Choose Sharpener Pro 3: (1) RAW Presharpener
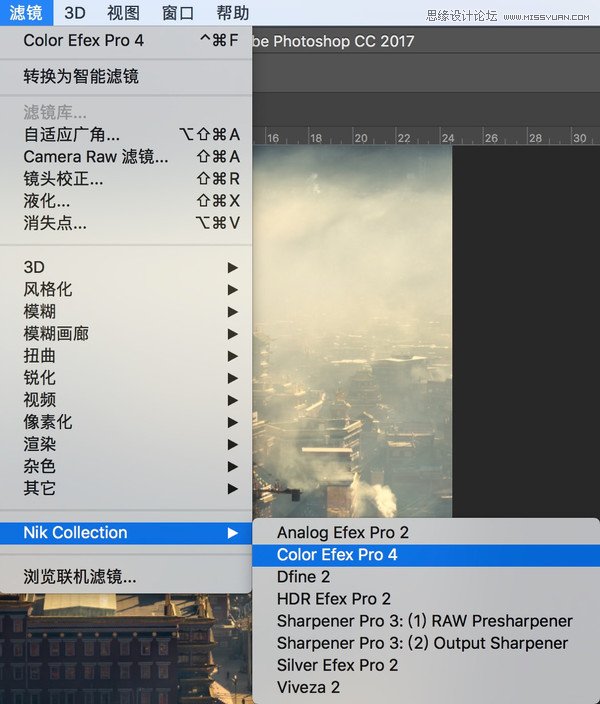 tap(426, 621)
